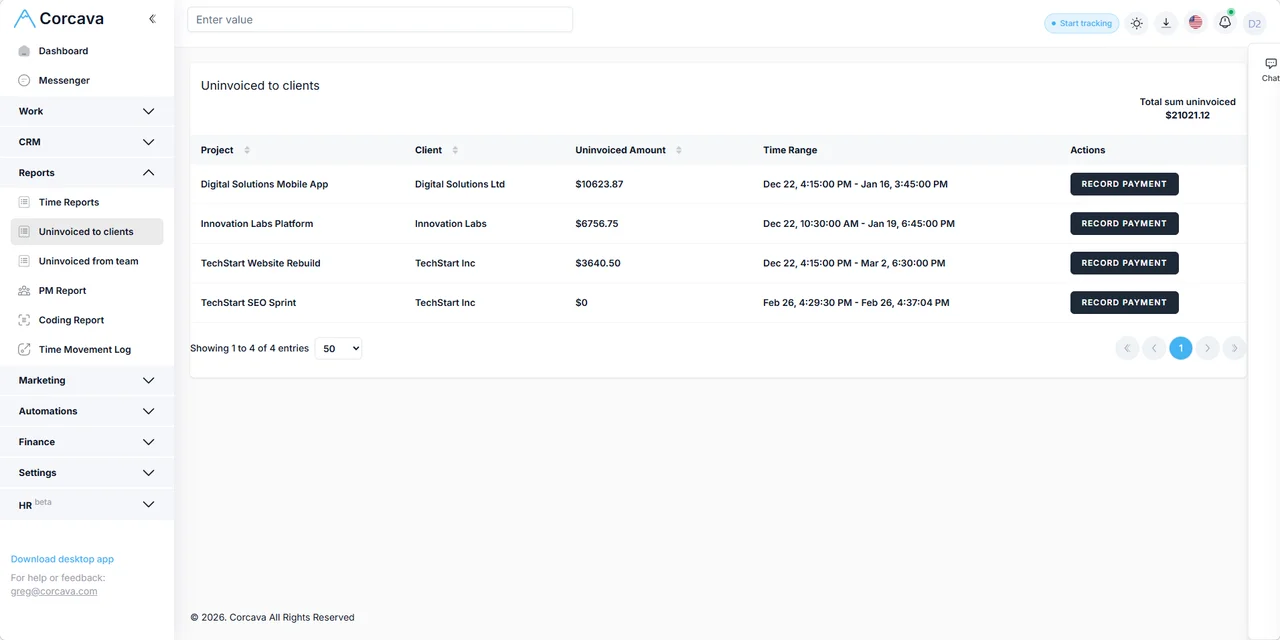The height and width of the screenshot is (640, 1280).
Task: Open the D2 user avatar menu
Action: pos(1254,23)
